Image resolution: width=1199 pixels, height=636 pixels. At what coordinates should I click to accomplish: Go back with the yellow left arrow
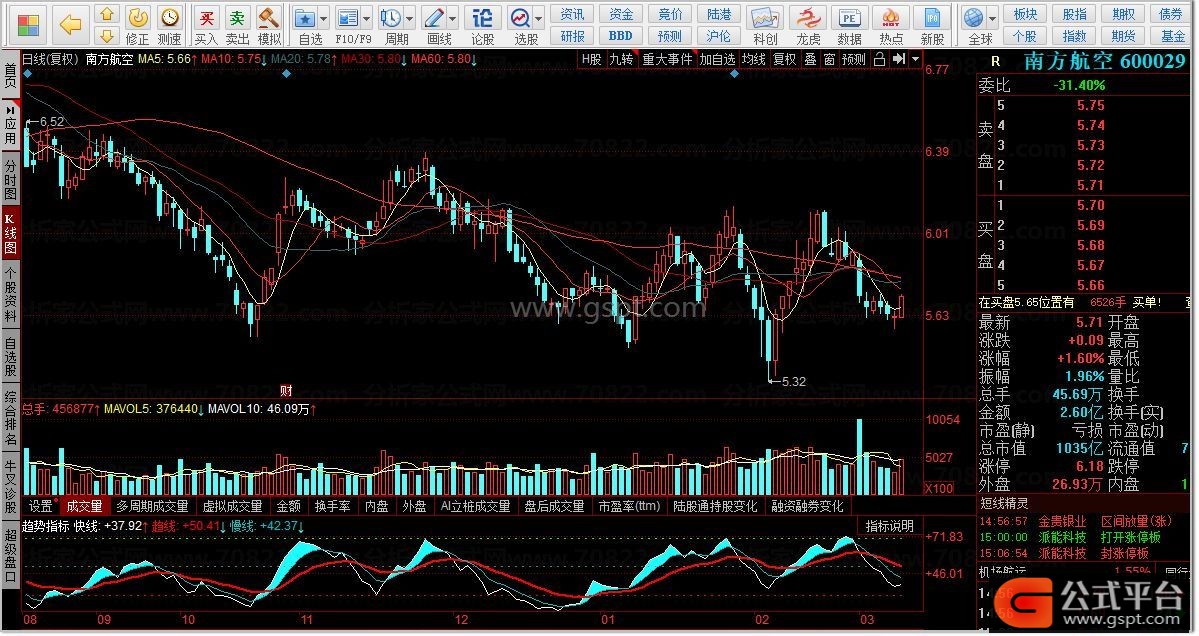[x=70, y=25]
